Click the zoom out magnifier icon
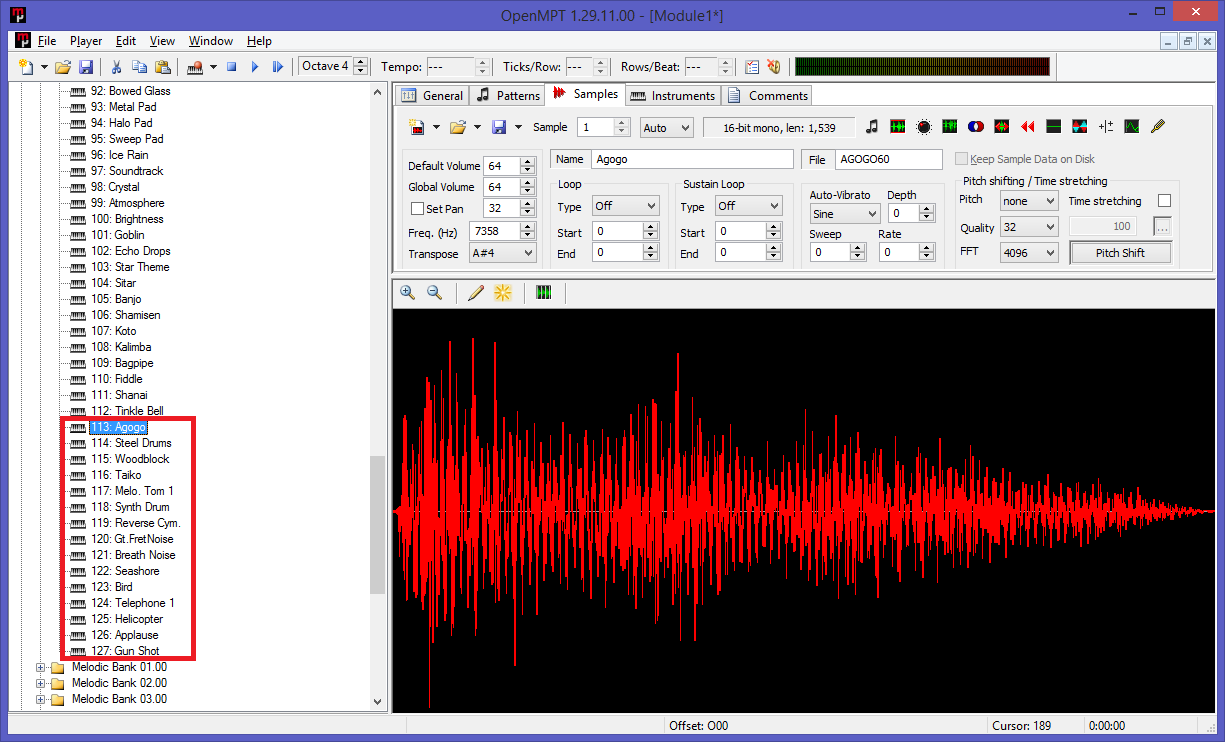This screenshot has height=742, width=1225. click(x=434, y=292)
